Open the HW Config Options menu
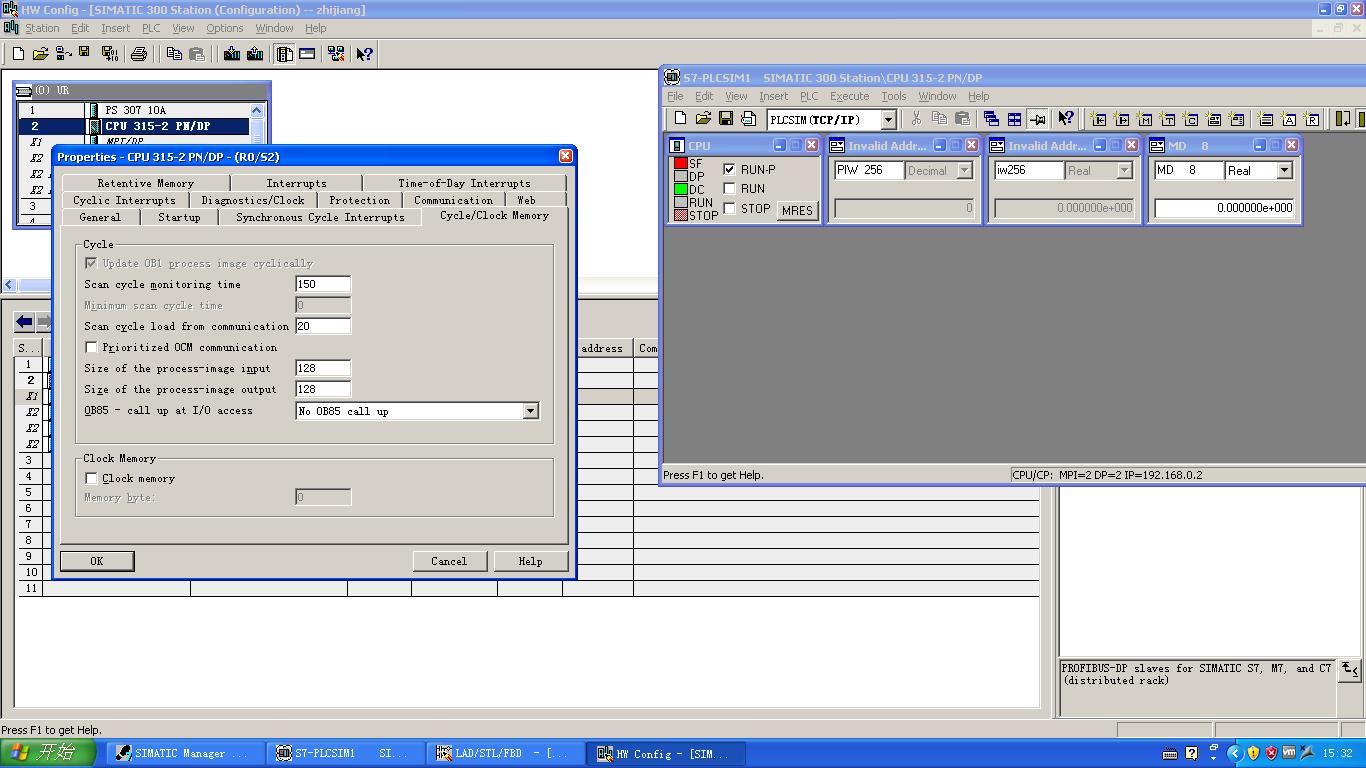This screenshot has width=1366, height=768. pyautogui.click(x=224, y=28)
